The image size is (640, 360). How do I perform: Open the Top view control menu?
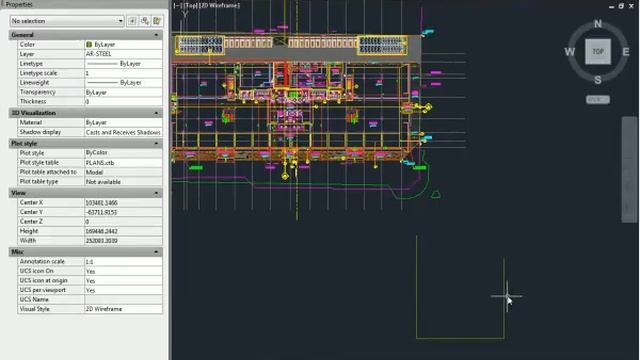[x=190, y=6]
